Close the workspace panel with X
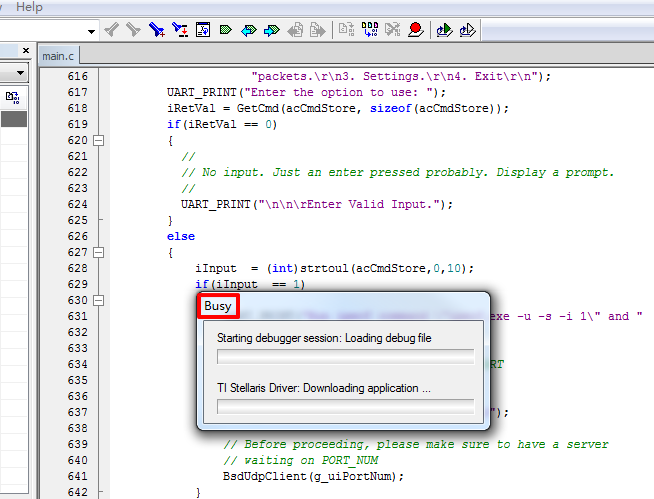This screenshot has height=499, width=654. tap(26, 50)
